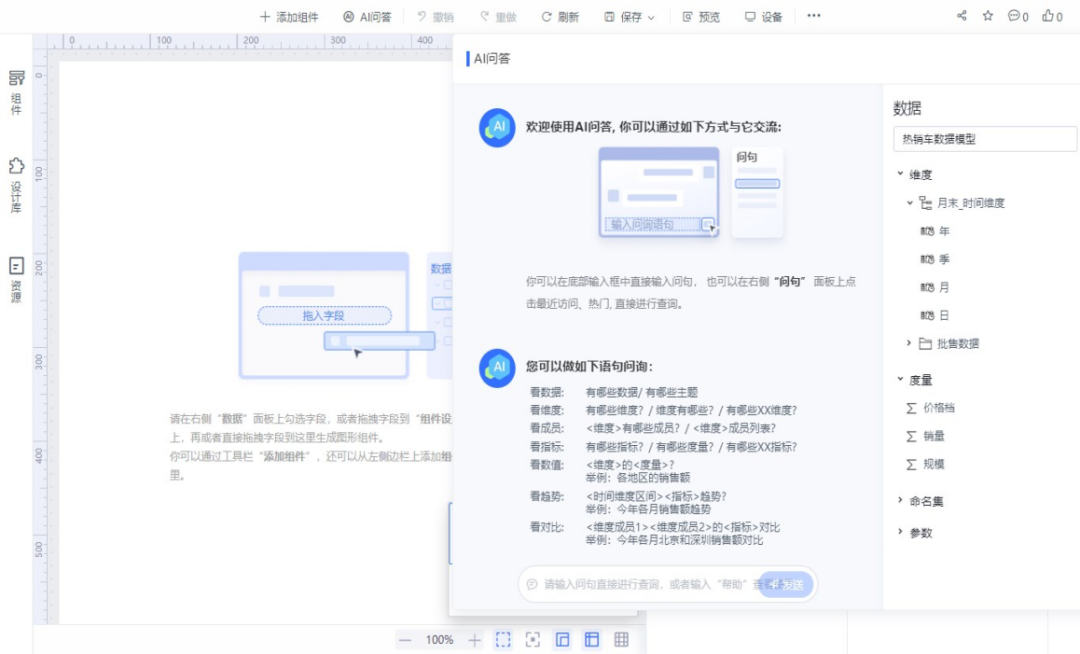Viewport: 1080px width, 654px height.
Task: Switch to 设备 device view
Action: click(763, 15)
